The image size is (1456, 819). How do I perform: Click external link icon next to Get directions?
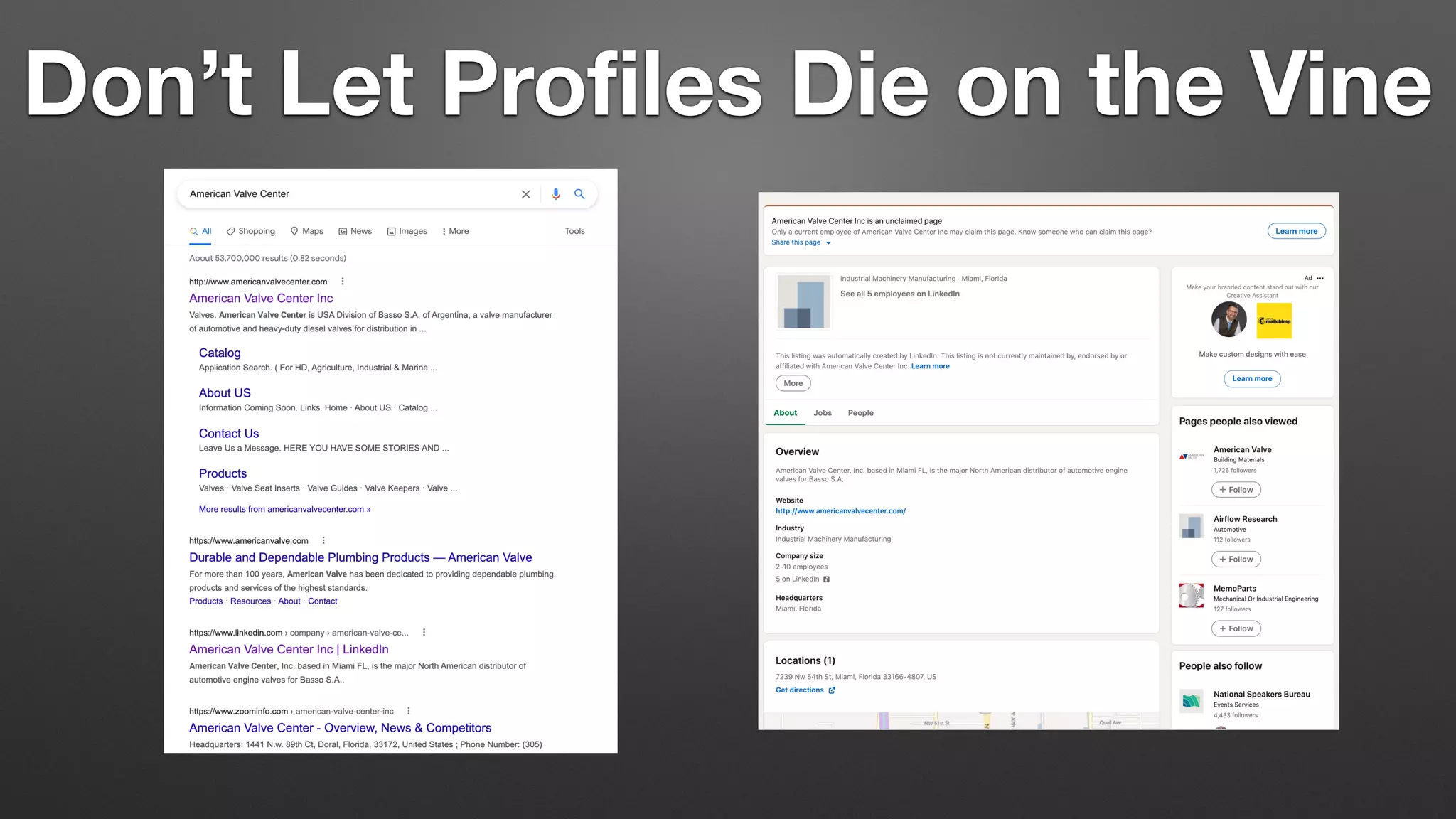(x=832, y=690)
